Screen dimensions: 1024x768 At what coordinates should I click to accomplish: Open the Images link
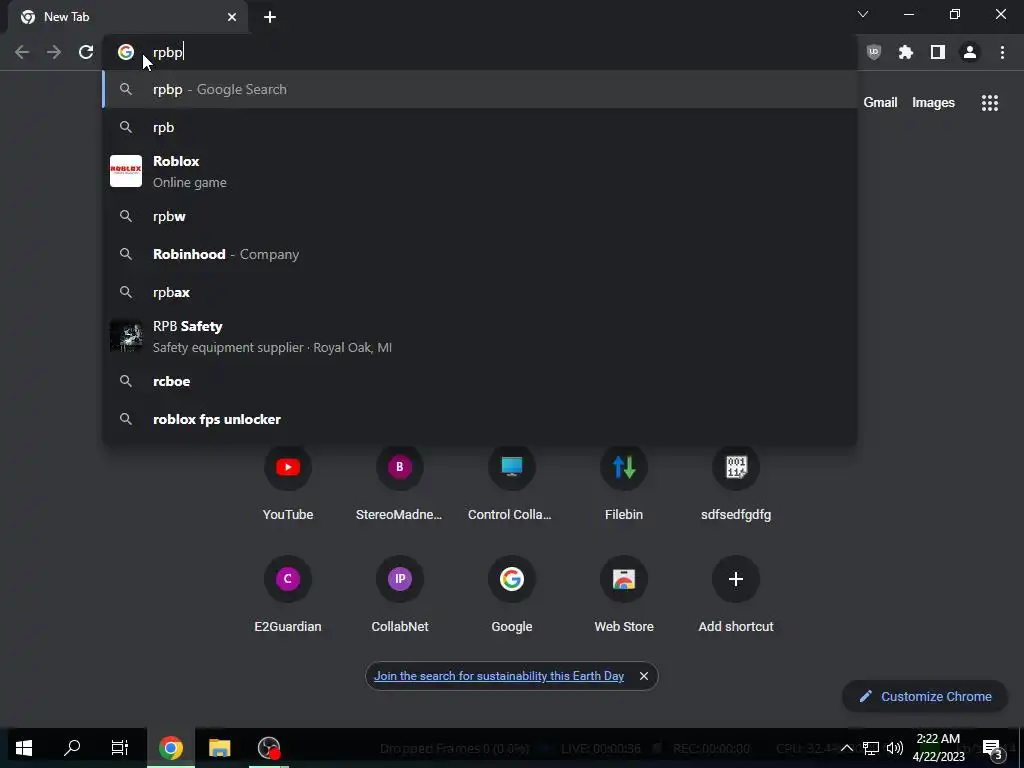pos(933,103)
